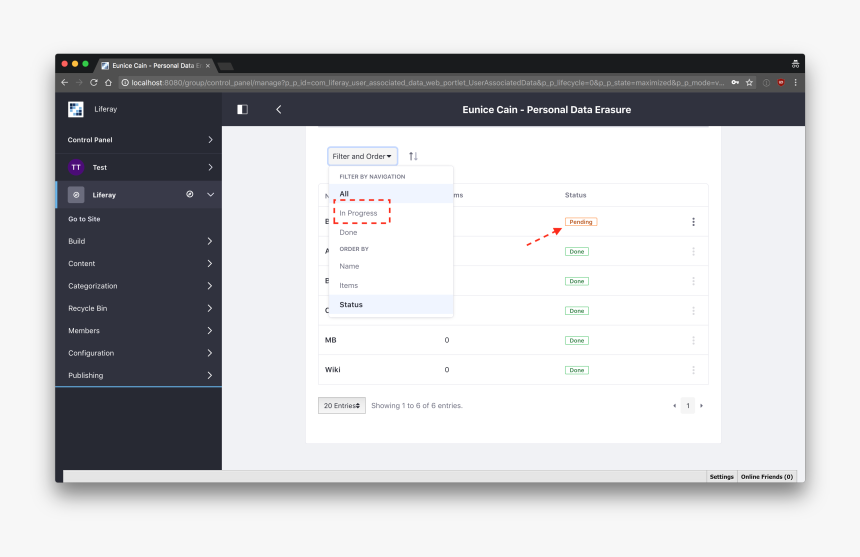Expand the Build menu
The height and width of the screenshot is (557, 860).
[139, 241]
